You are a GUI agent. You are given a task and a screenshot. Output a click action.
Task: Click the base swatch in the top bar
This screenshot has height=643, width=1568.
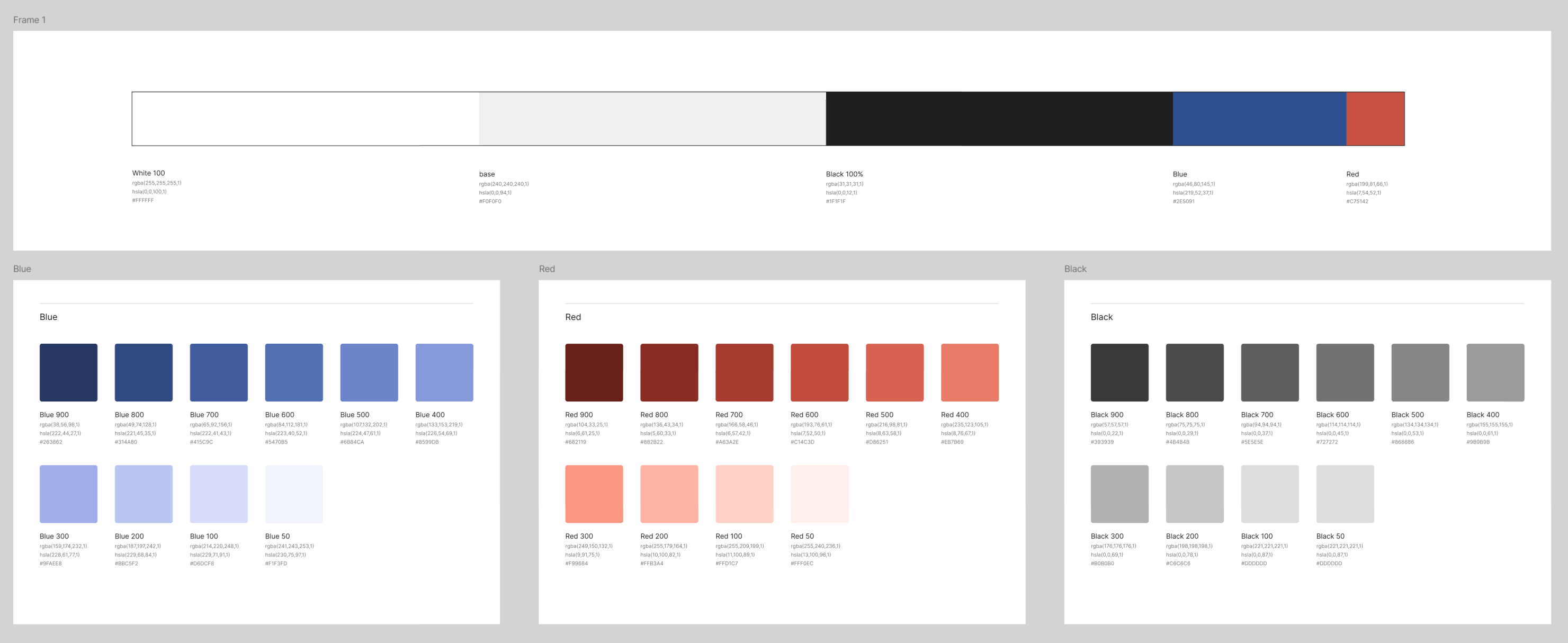tap(651, 118)
